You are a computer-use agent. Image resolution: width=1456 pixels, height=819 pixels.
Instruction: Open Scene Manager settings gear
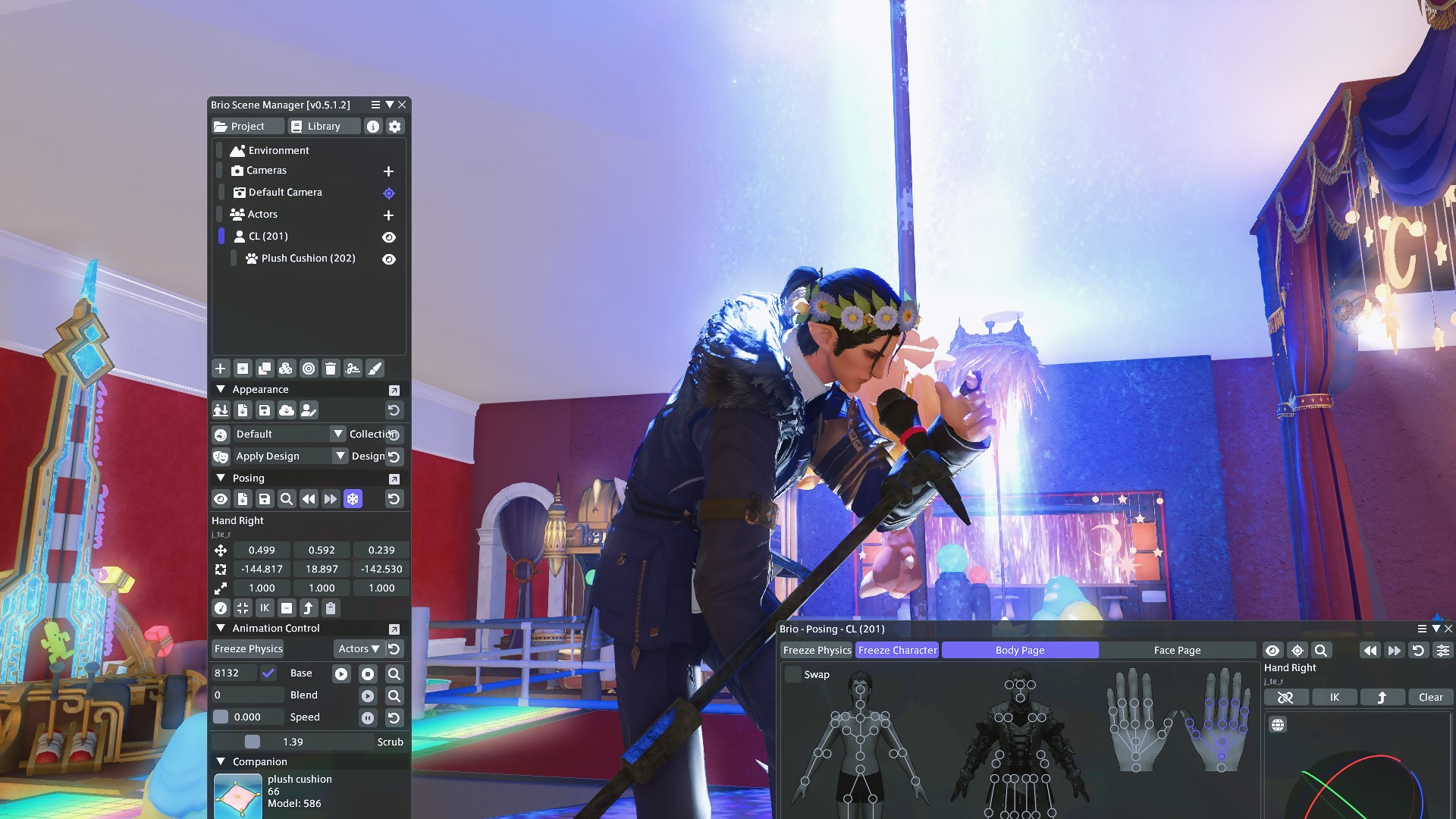(x=395, y=127)
